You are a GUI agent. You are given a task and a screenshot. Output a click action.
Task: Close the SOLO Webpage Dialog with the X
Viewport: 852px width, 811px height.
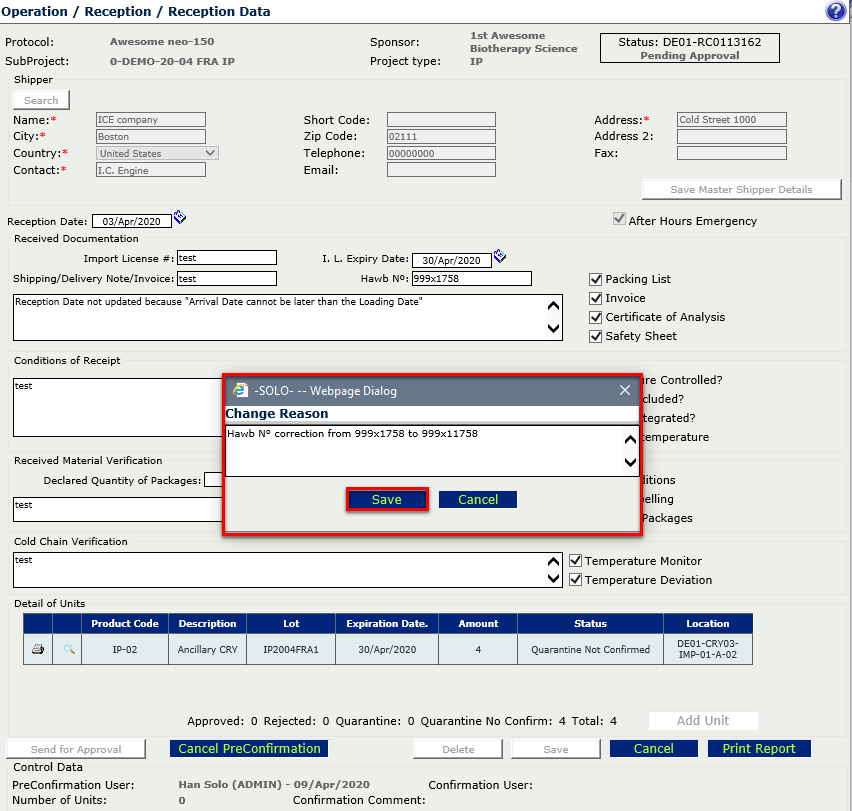(625, 390)
